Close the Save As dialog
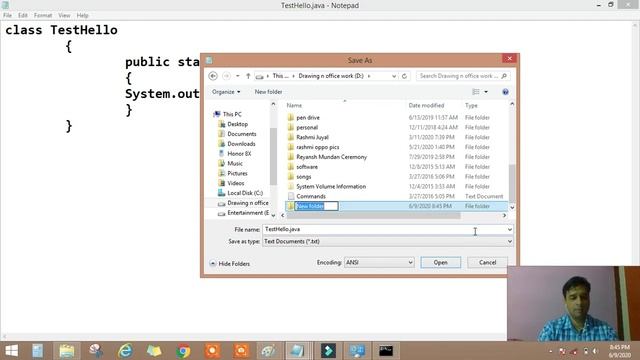Screen dimensions: 640x360 (509, 59)
